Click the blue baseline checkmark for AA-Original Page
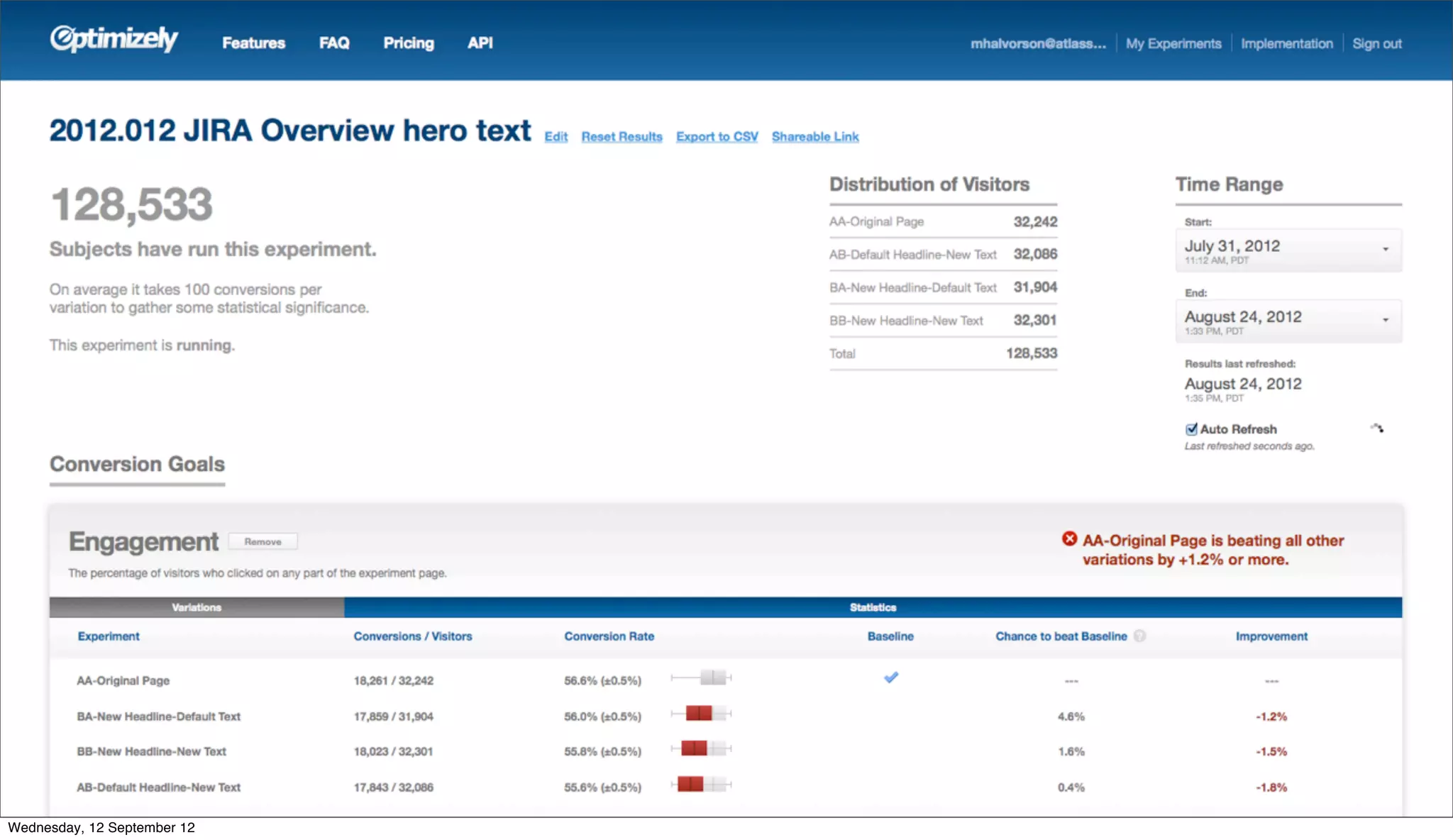 891,678
